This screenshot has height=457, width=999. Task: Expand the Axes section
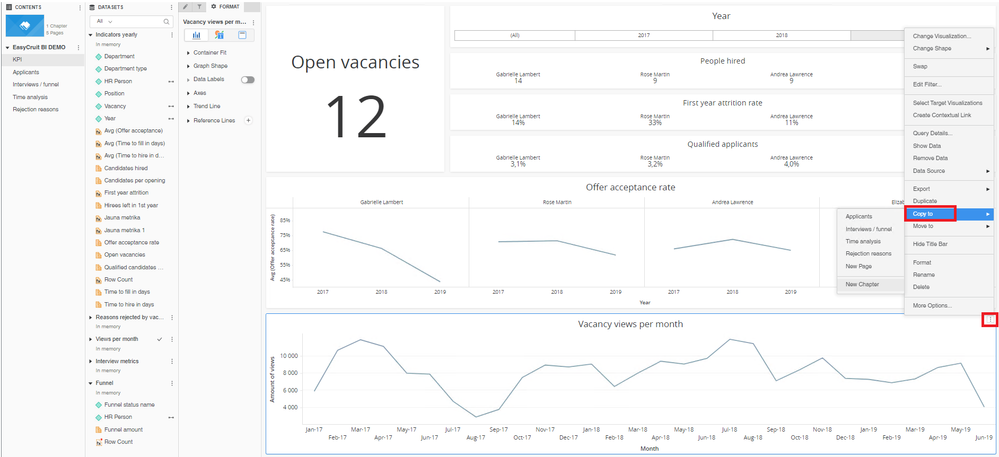click(189, 93)
